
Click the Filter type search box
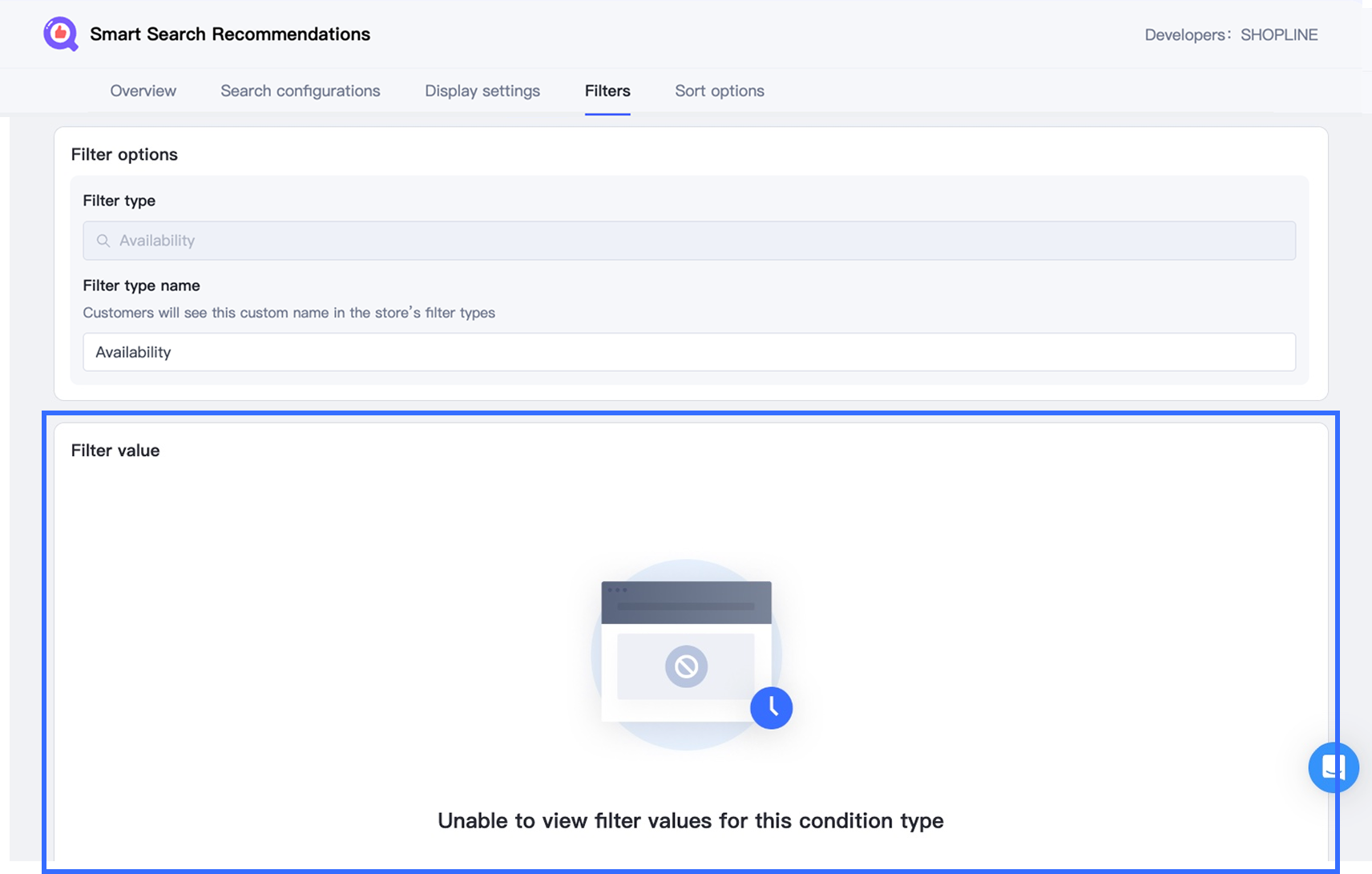pos(689,241)
